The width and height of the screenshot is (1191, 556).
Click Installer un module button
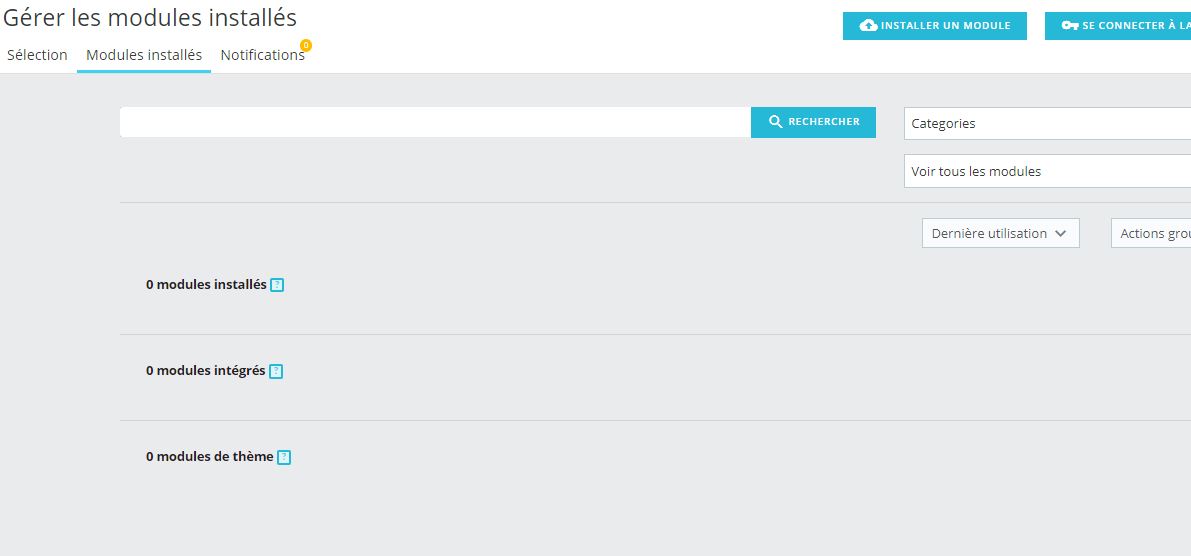click(x=935, y=26)
